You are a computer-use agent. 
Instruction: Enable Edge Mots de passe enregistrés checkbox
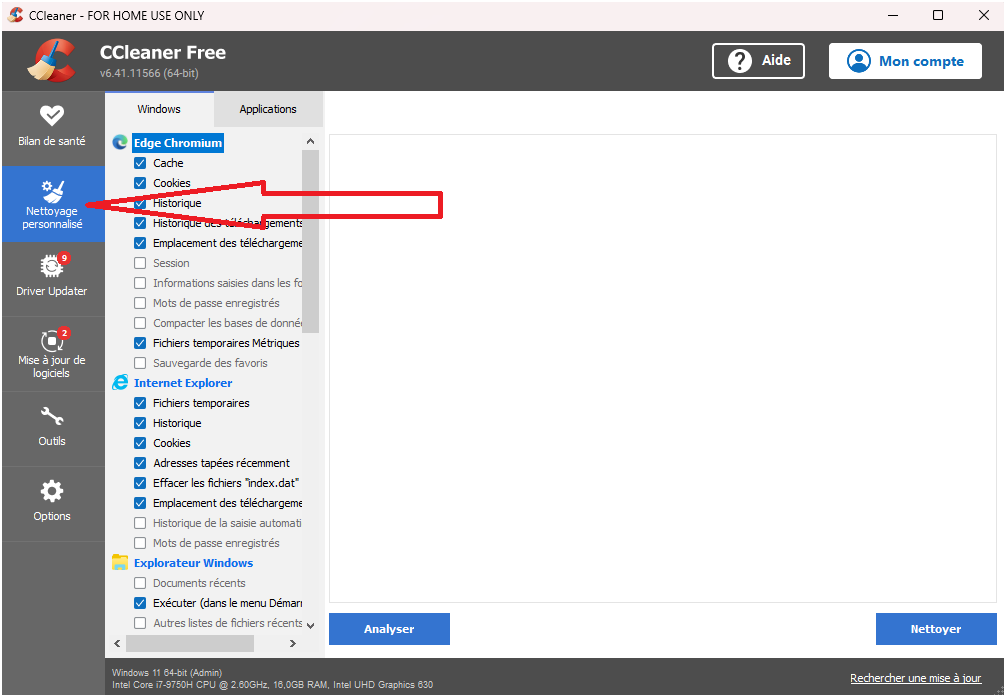[x=140, y=303]
